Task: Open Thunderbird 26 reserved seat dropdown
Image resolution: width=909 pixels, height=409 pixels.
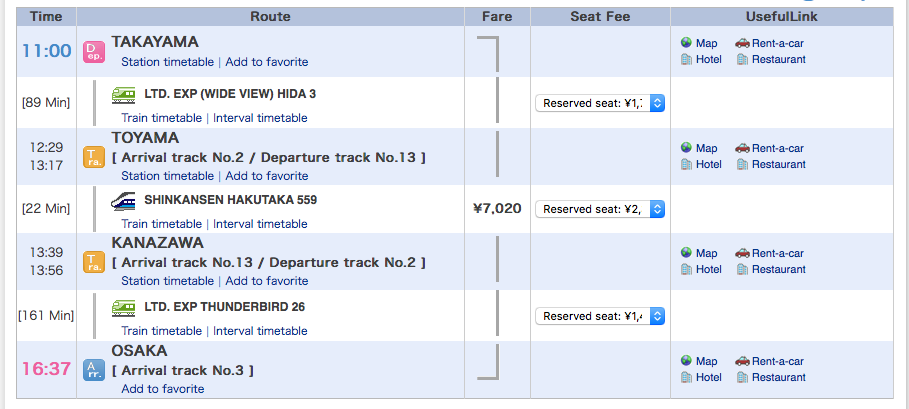Action: click(600, 316)
